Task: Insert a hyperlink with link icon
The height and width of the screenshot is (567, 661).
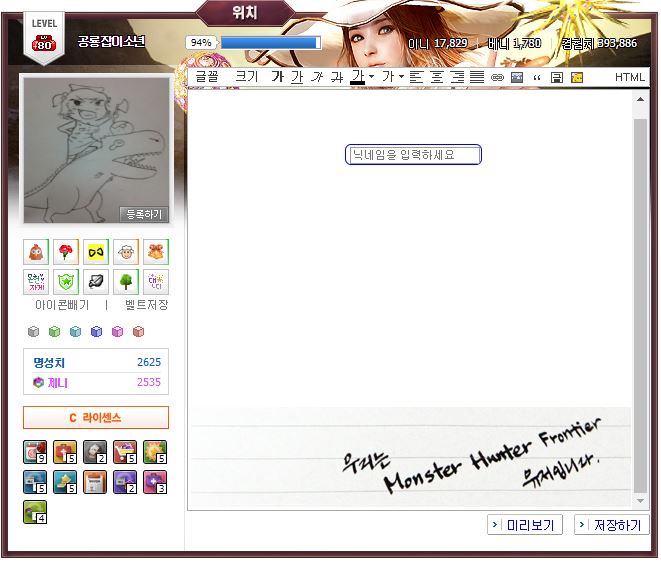Action: [497, 78]
